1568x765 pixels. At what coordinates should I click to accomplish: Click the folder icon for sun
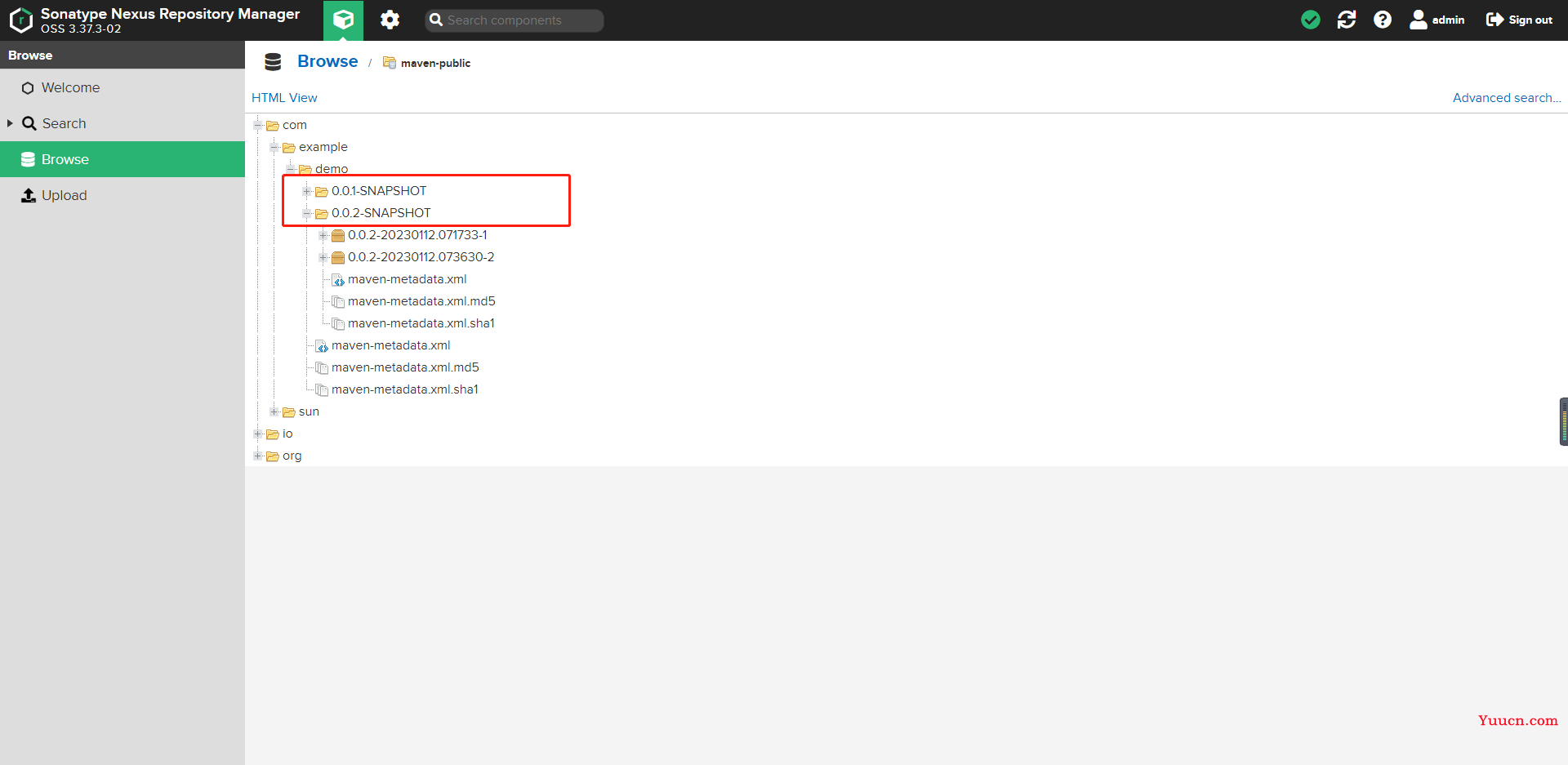[x=289, y=412]
